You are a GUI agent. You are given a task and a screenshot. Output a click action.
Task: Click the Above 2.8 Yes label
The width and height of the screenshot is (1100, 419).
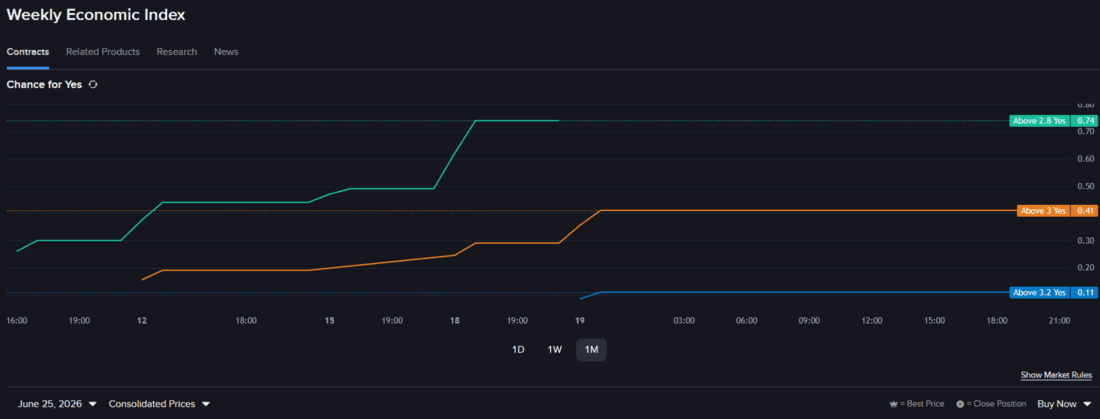[1040, 121]
